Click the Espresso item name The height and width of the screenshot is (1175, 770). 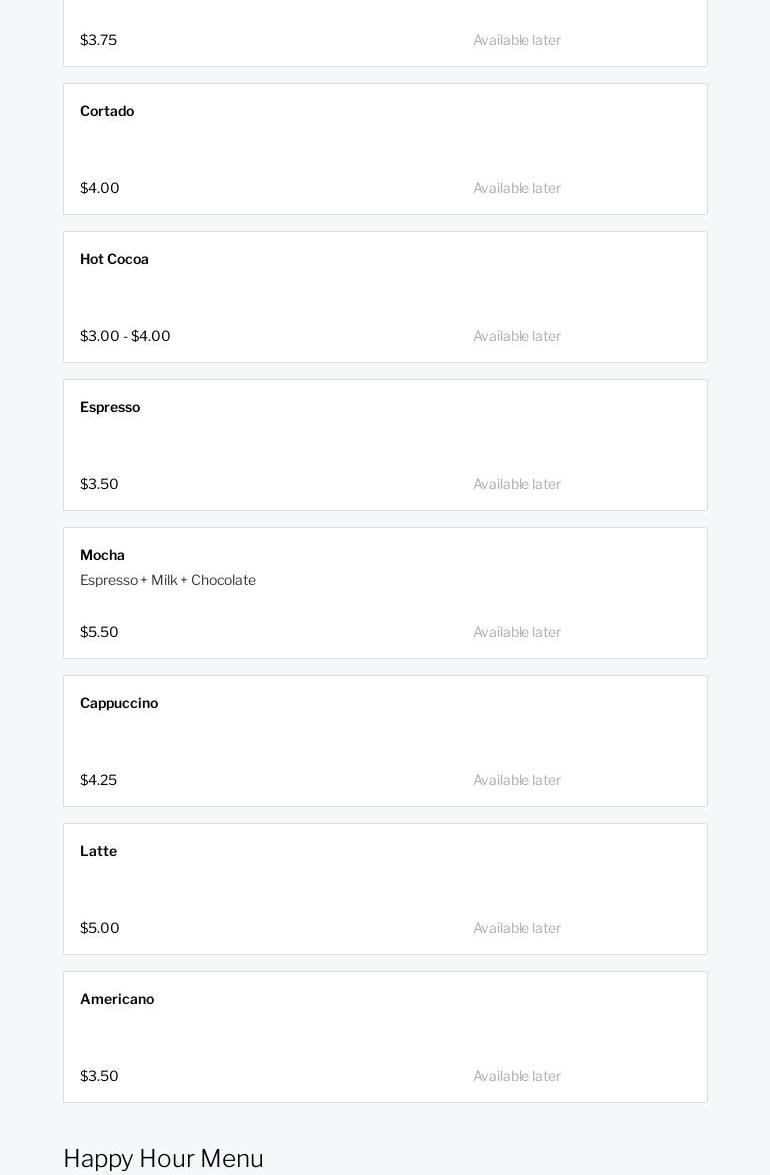[110, 407]
